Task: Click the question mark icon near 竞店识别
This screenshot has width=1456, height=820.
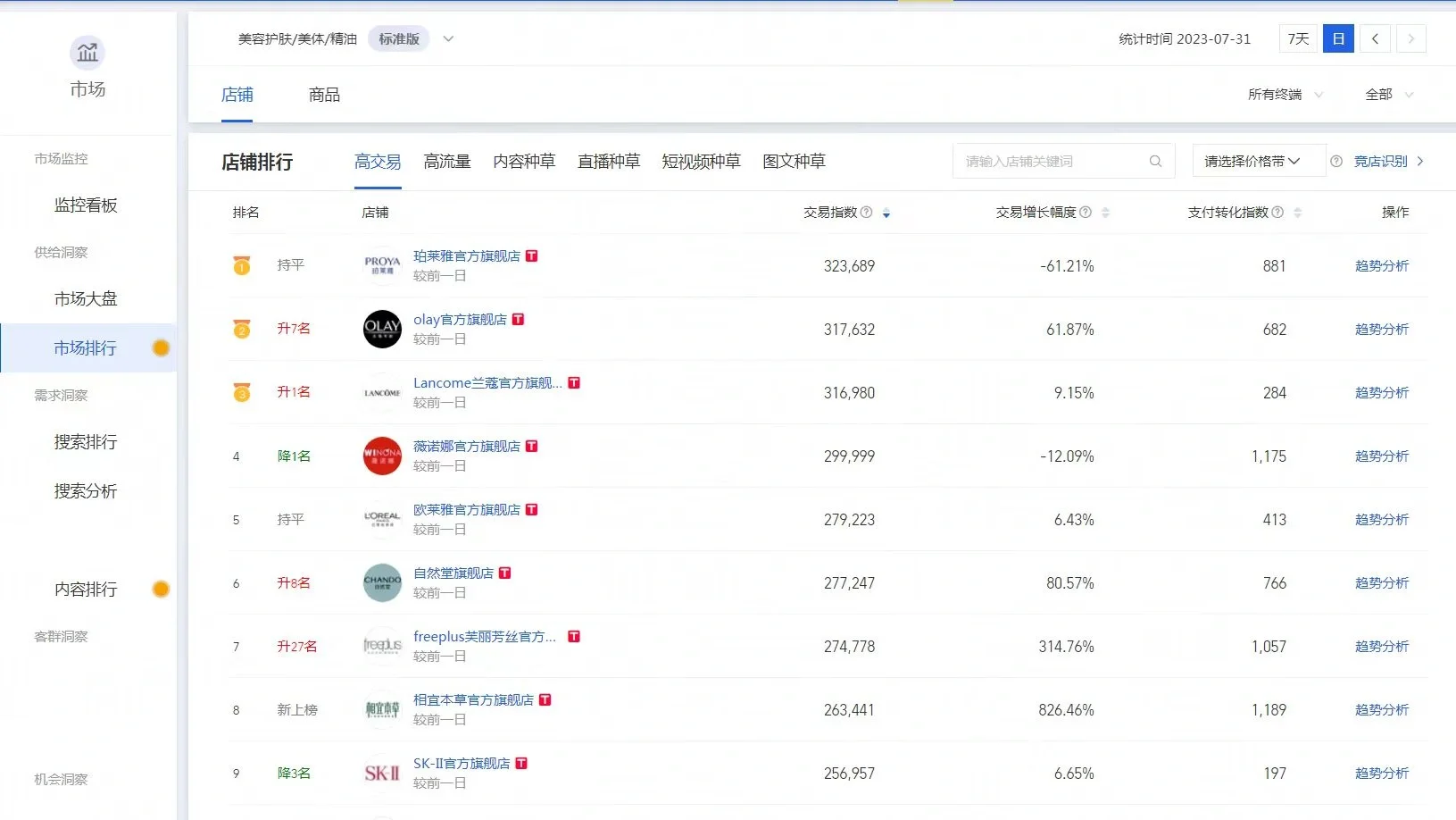Action: click(x=1336, y=161)
